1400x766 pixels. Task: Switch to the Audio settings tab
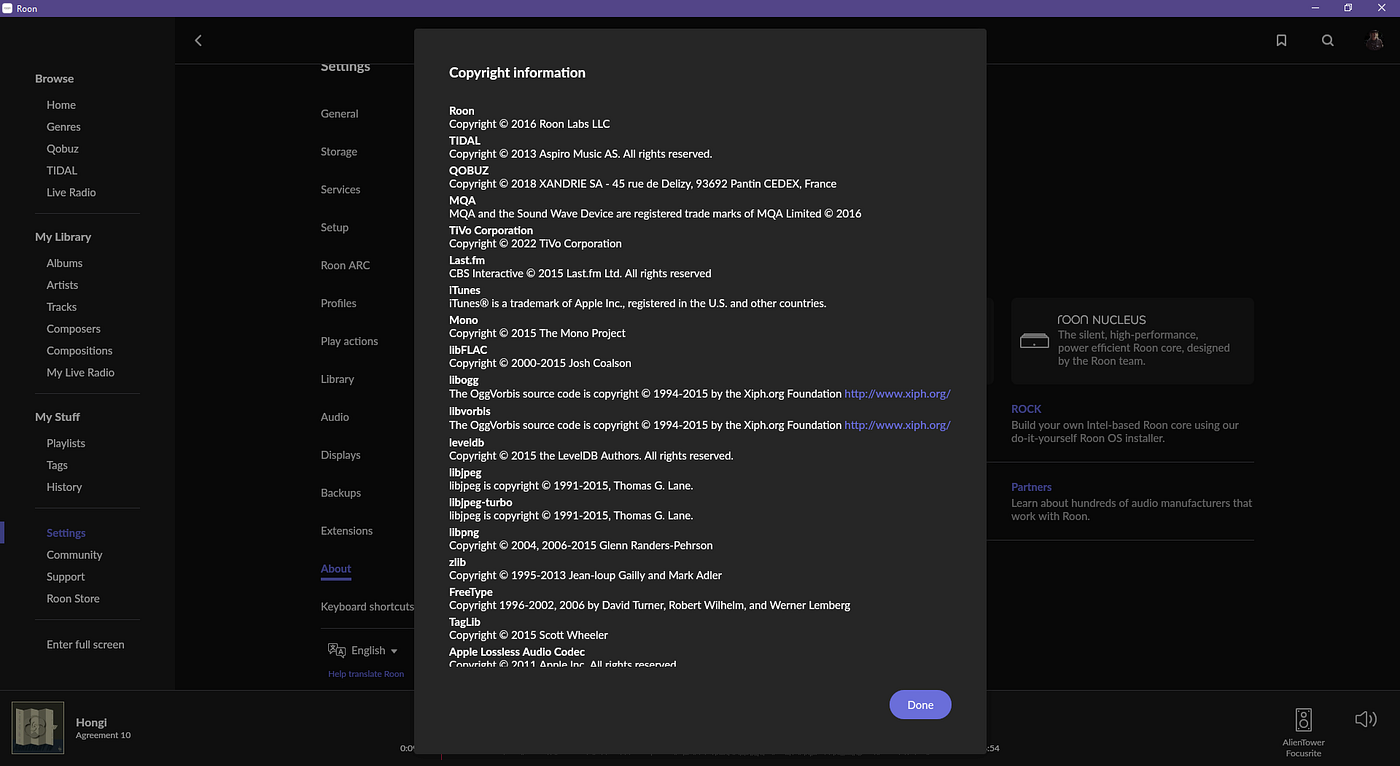pyautogui.click(x=334, y=418)
